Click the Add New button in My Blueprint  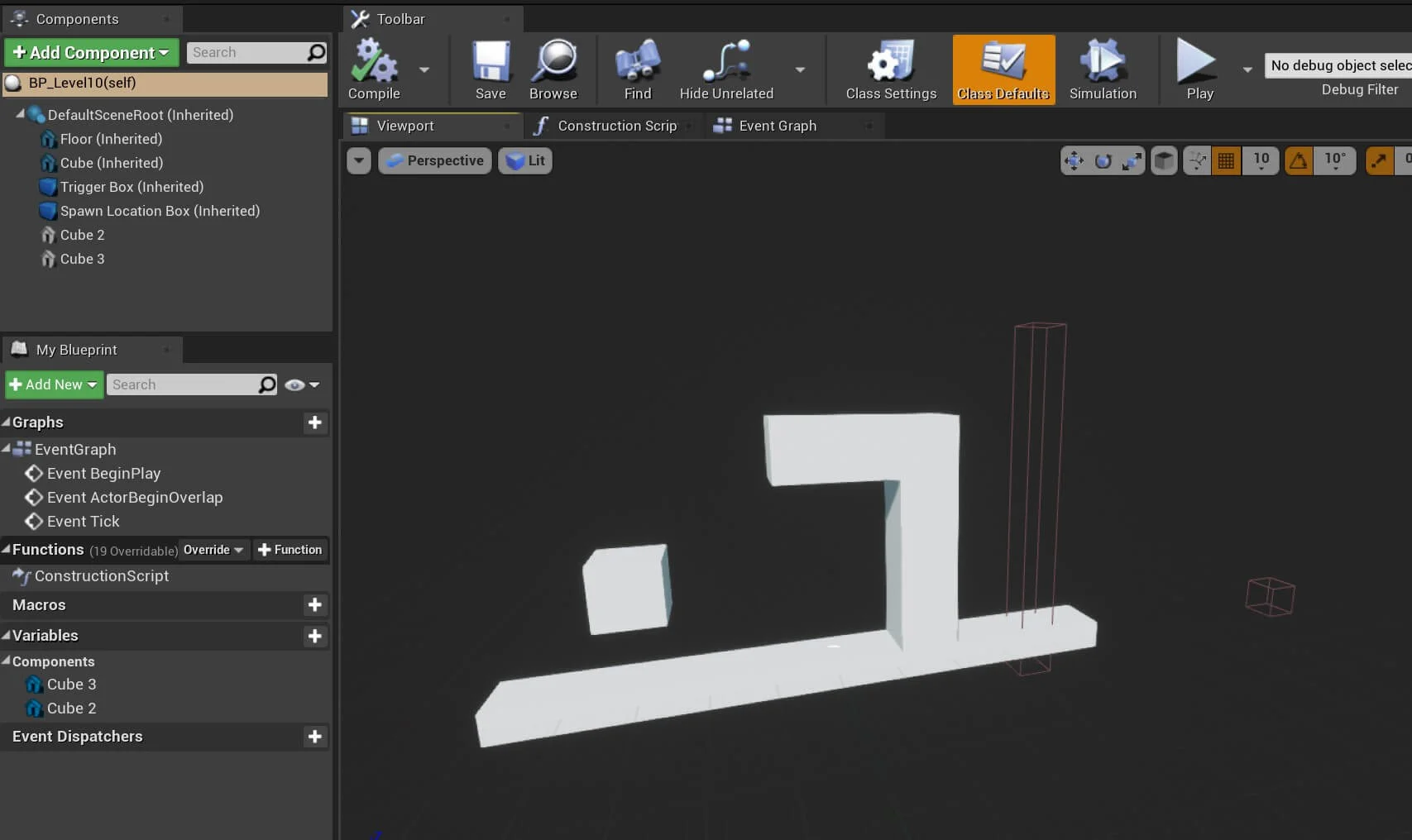[54, 384]
